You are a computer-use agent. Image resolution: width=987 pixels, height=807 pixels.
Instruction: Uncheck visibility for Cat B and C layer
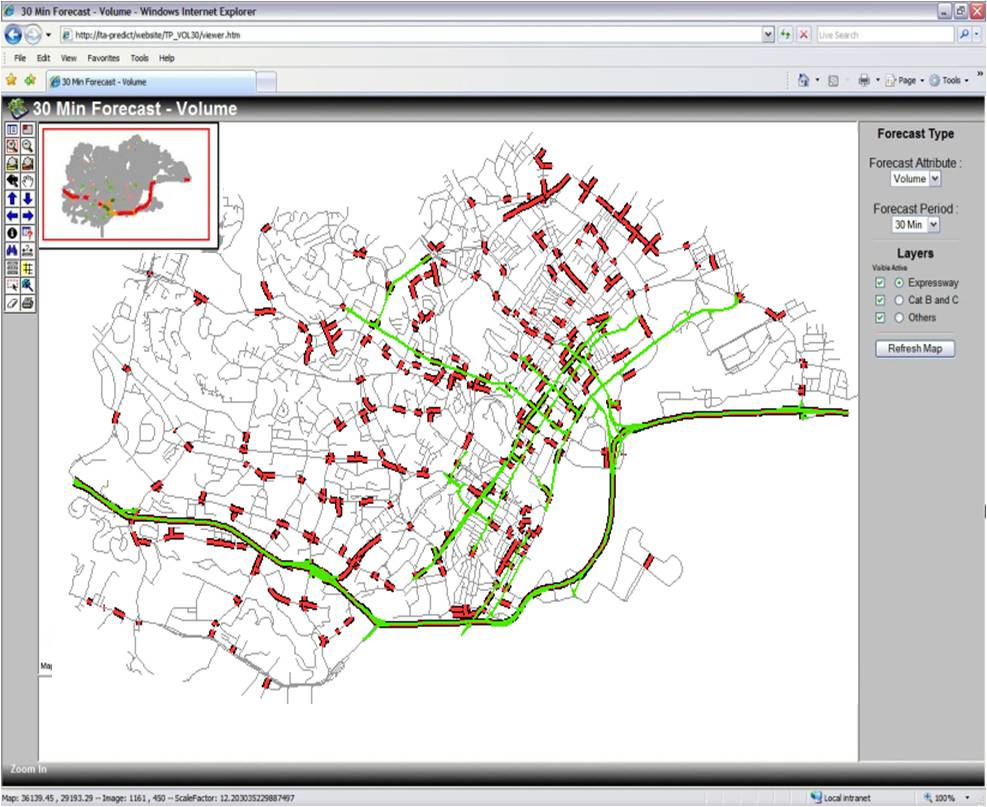pyautogui.click(x=880, y=300)
